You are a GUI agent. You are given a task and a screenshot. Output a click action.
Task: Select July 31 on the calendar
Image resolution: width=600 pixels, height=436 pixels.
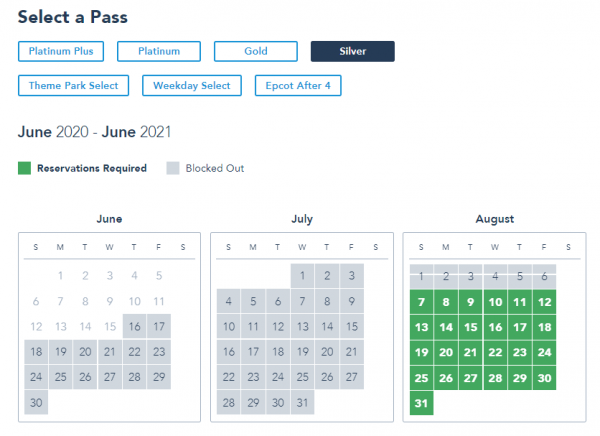(302, 404)
